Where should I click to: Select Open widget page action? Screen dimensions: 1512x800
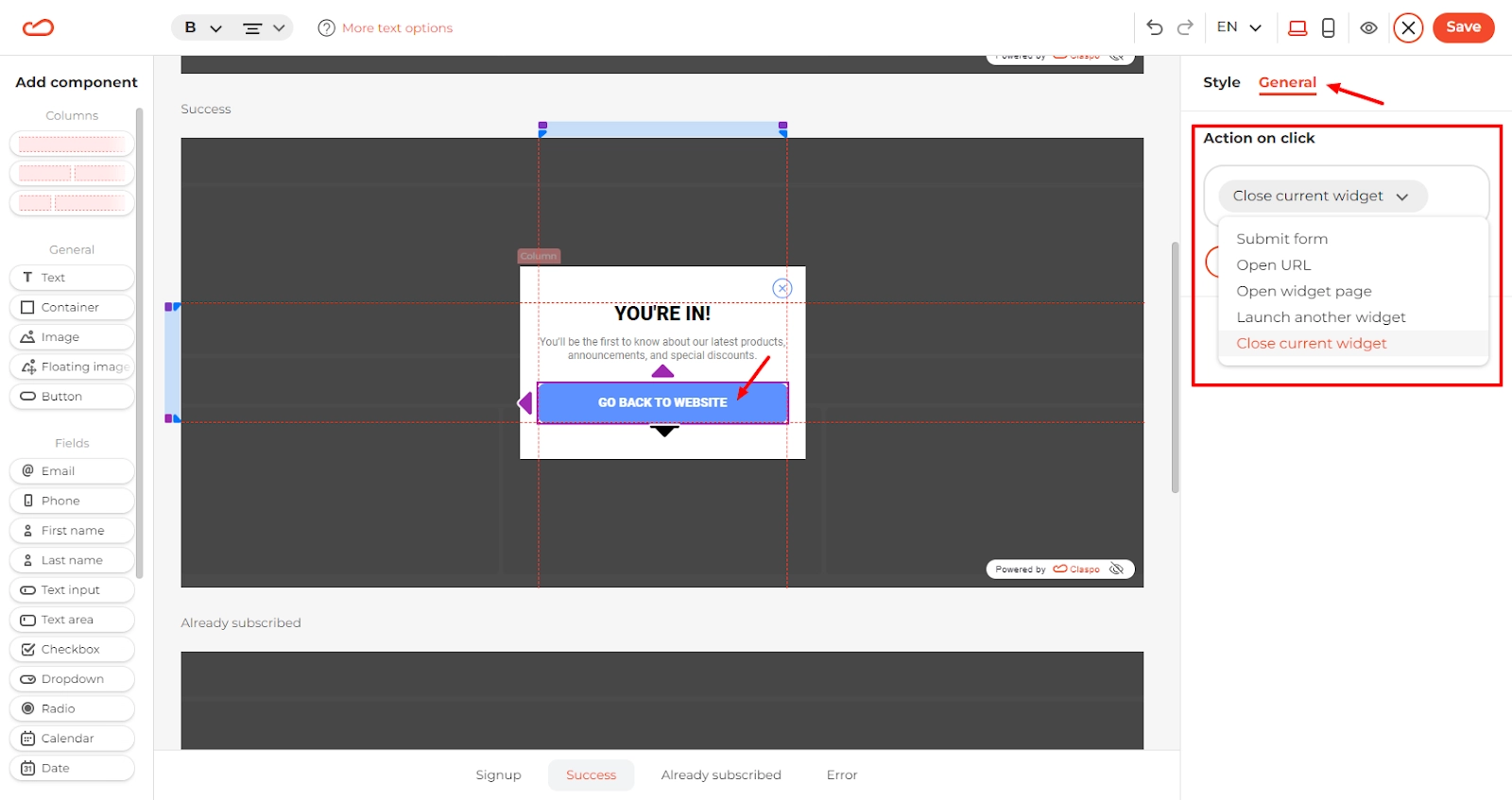point(1304,291)
